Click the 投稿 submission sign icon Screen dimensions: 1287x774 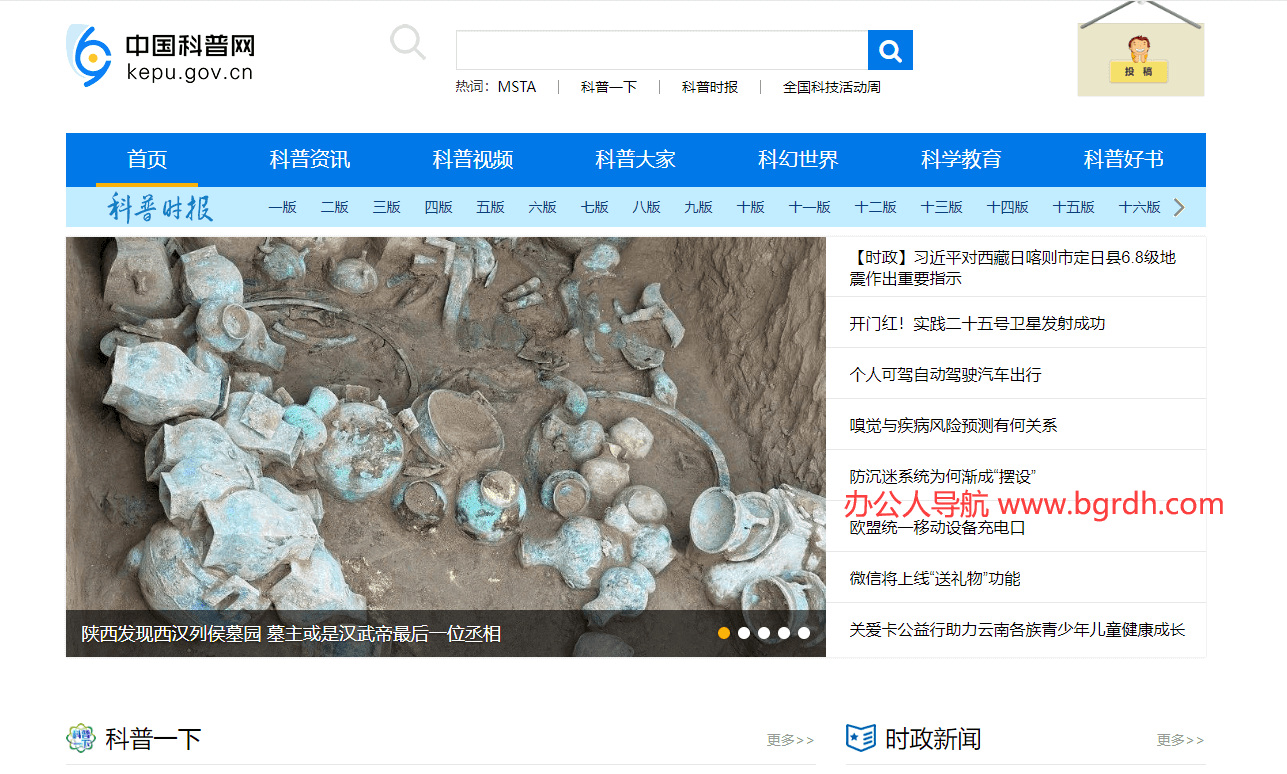click(1140, 60)
